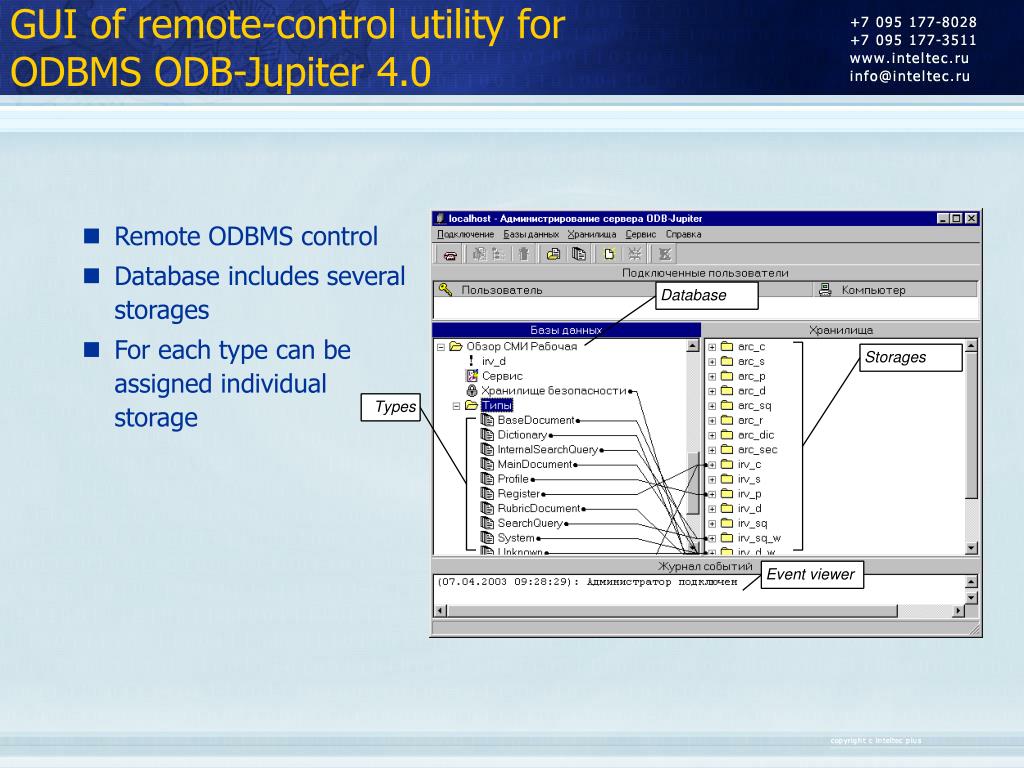Collapse the Типы tree node
The image size is (1024, 768).
click(x=456, y=406)
